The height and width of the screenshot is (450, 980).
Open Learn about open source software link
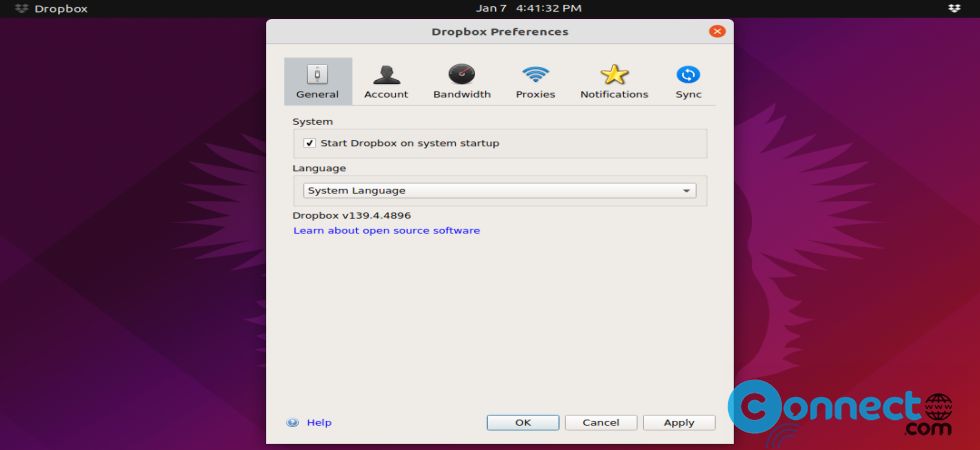[x=387, y=231]
